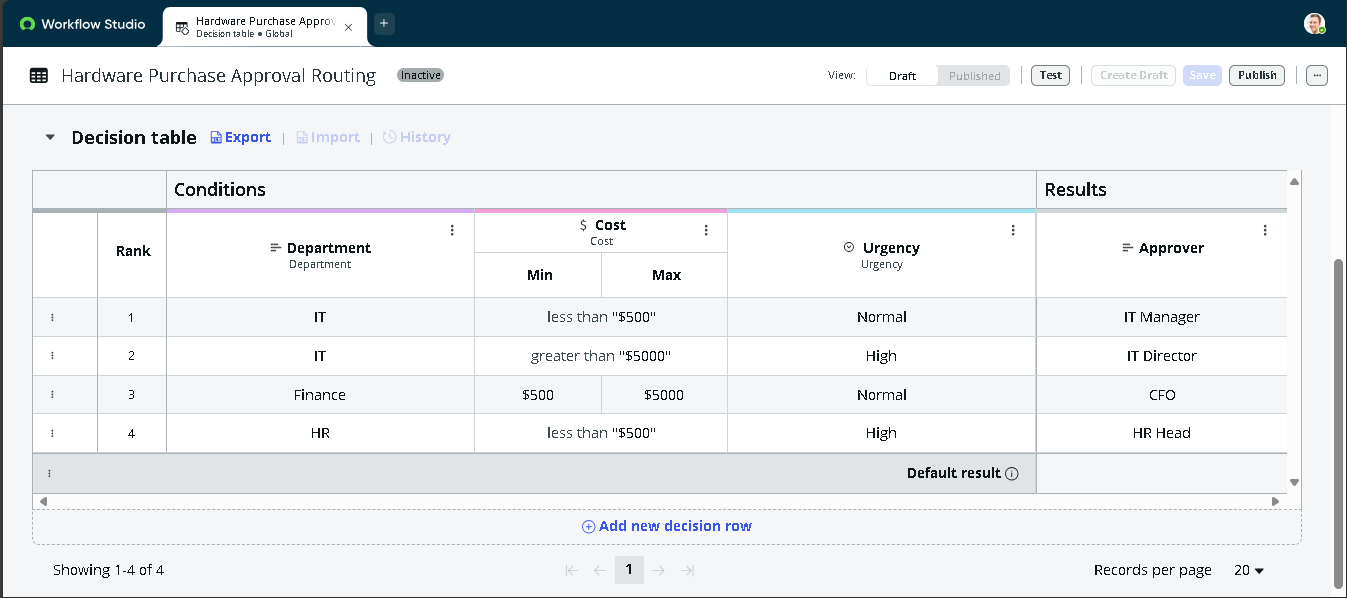The image size is (1347, 598).
Task: Open the more options ellipsis menu
Action: 1317,75
